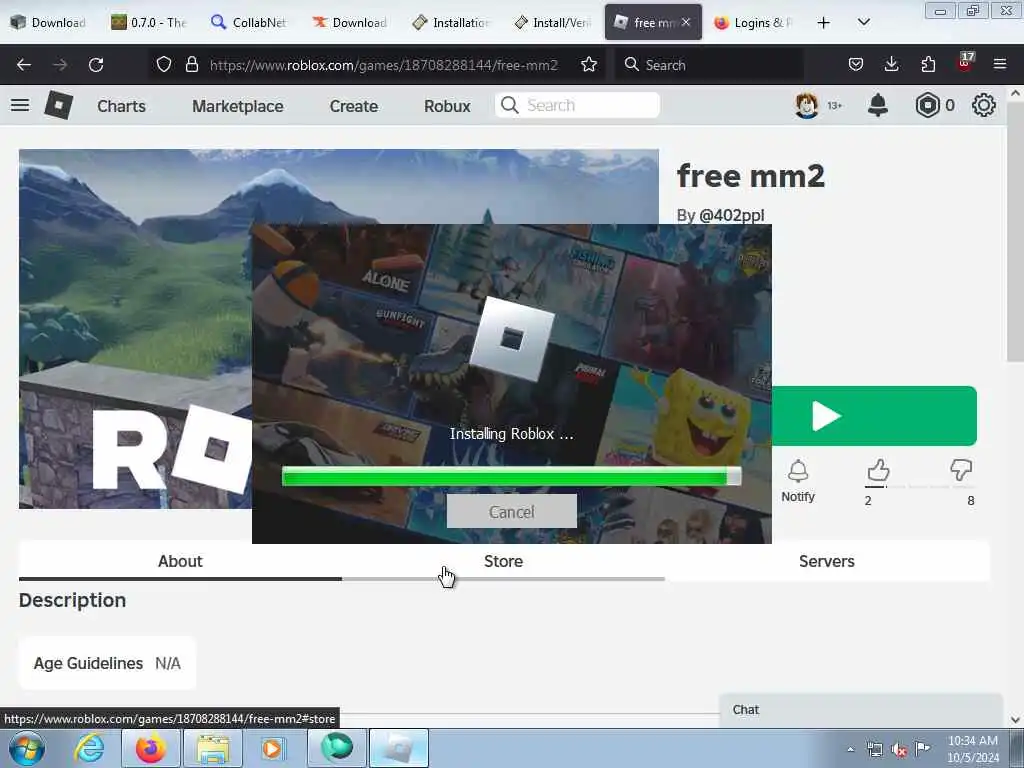The height and width of the screenshot is (768, 1024).
Task: Bookmark this page with the star icon
Action: pos(588,64)
